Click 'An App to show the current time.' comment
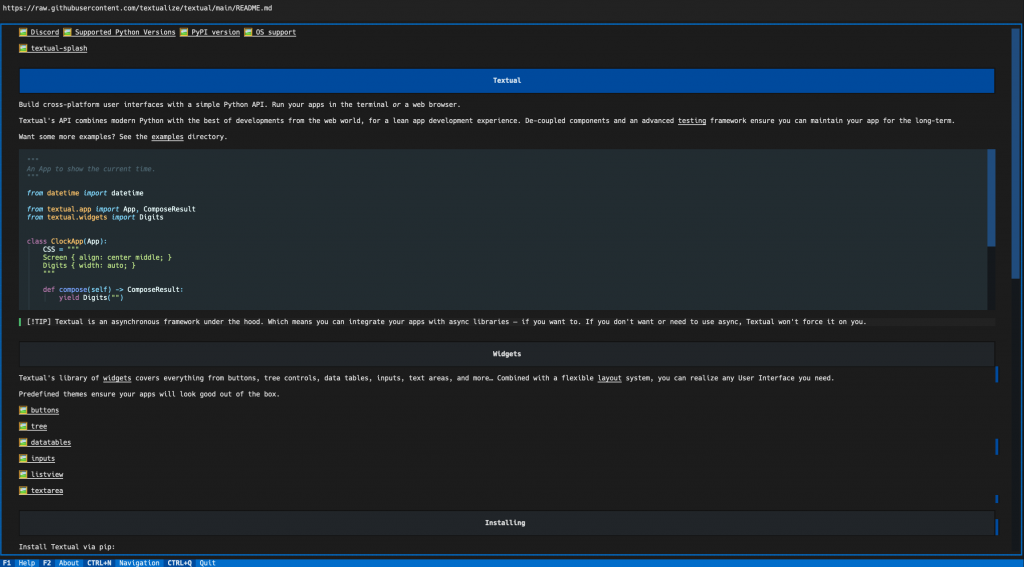Viewport: 1024px width, 567px height. pyautogui.click(x=91, y=169)
